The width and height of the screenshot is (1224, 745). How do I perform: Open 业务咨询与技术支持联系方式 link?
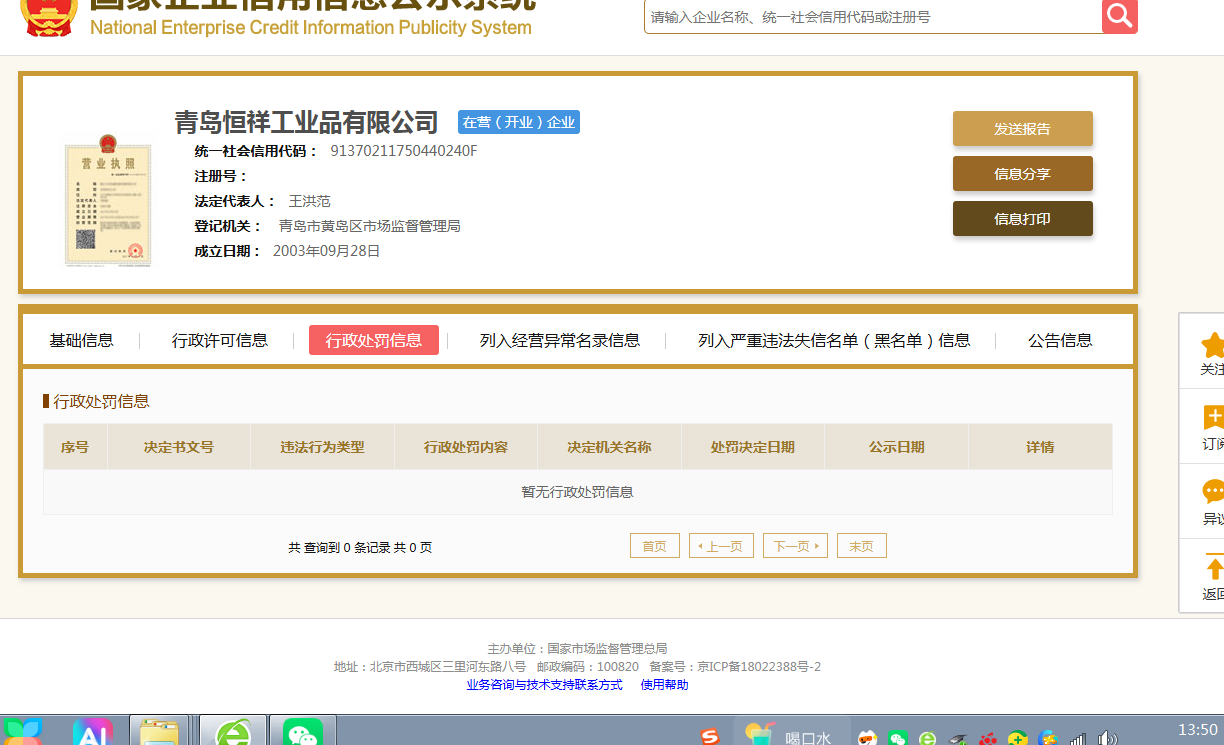coord(544,685)
